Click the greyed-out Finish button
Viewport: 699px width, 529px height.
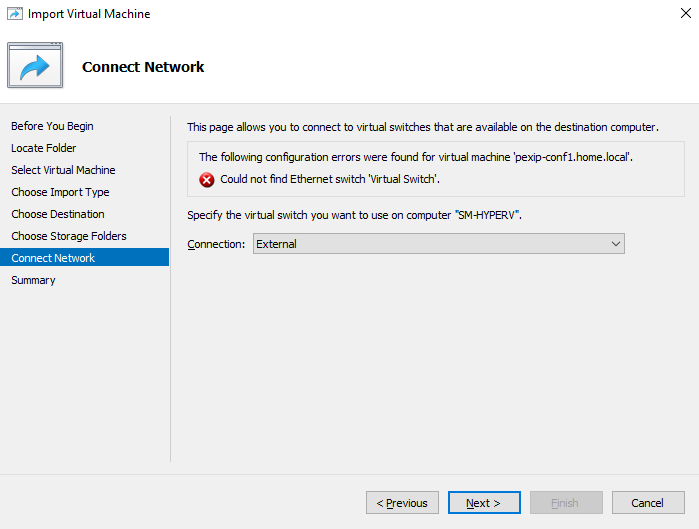[x=566, y=503]
